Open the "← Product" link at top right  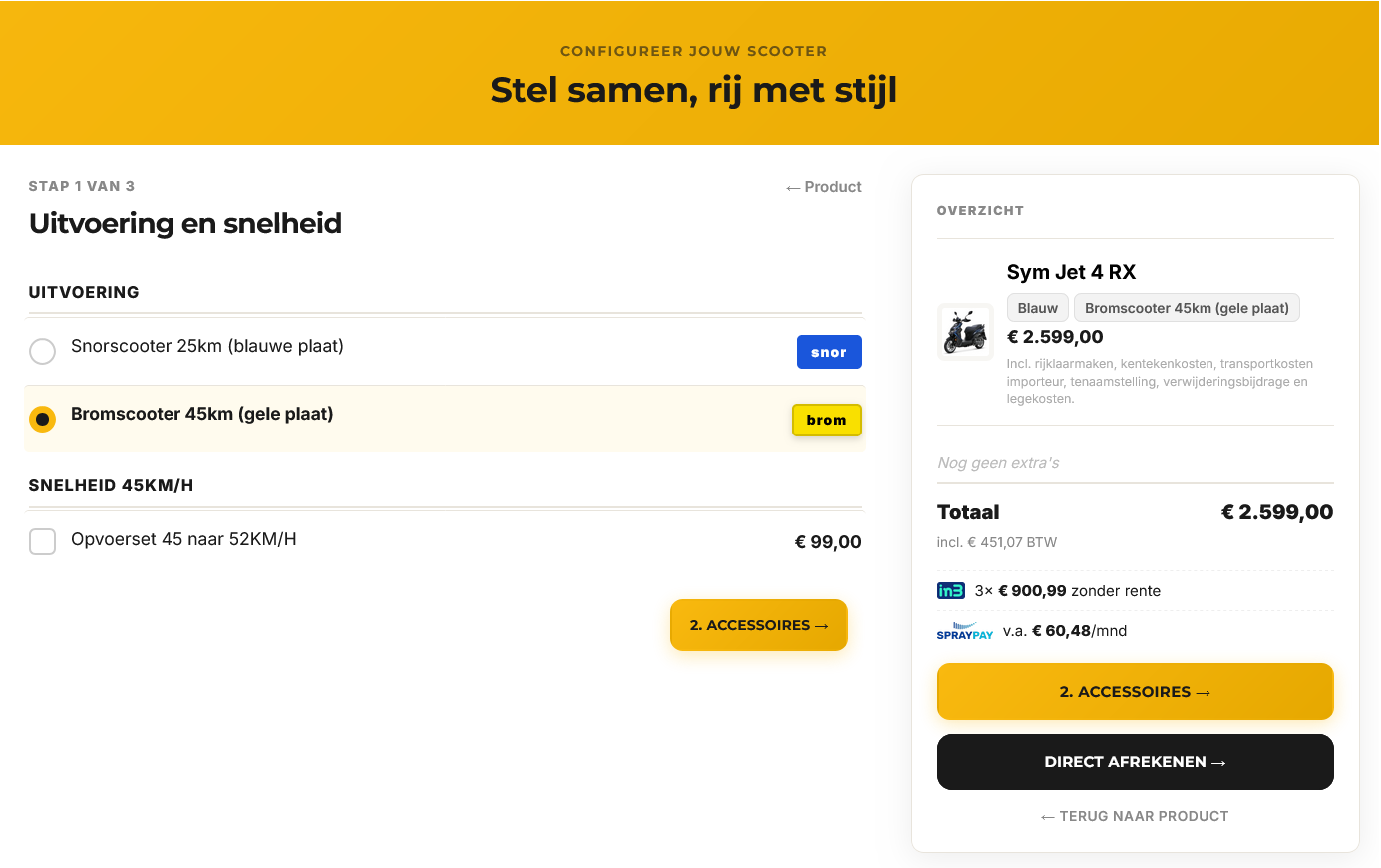click(x=823, y=186)
